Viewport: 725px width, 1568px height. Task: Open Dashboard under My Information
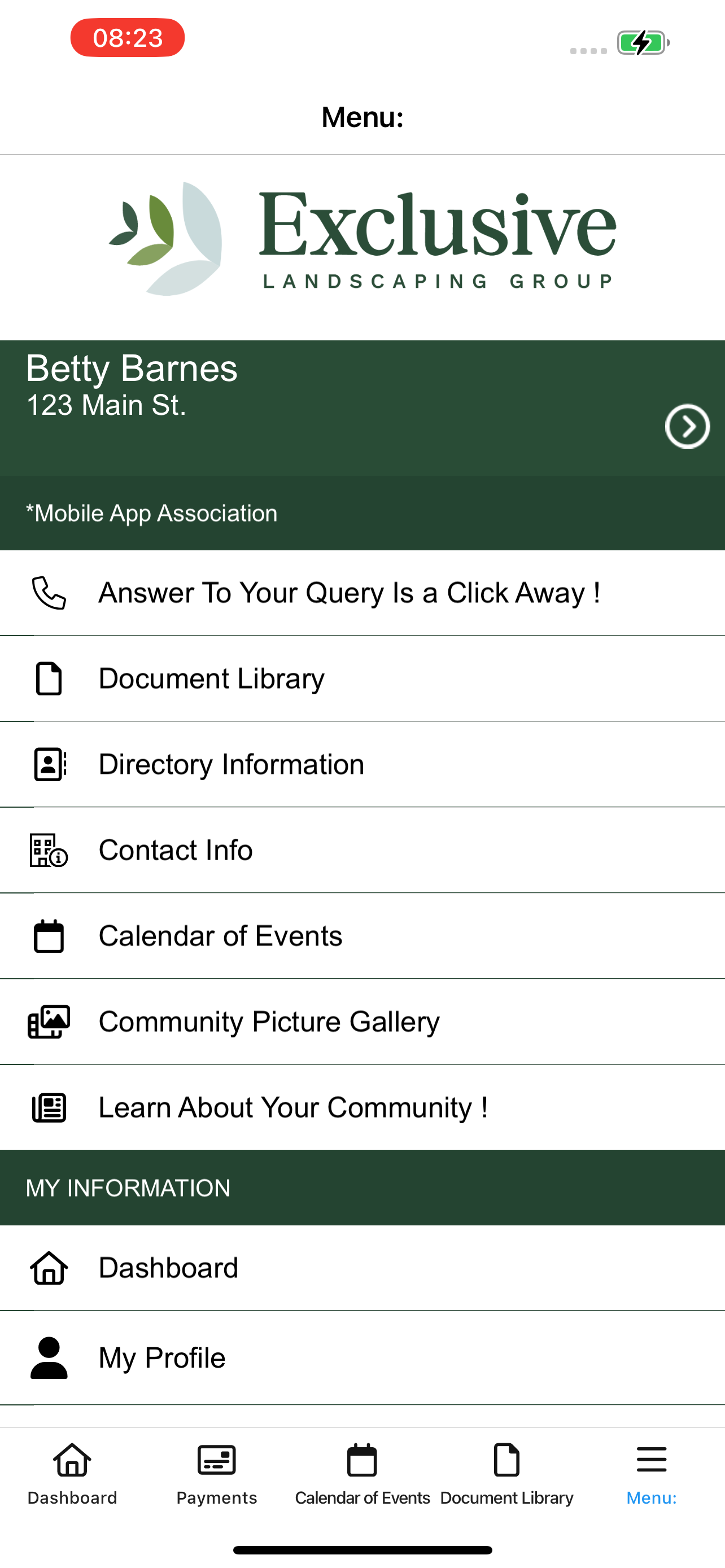click(x=363, y=1268)
